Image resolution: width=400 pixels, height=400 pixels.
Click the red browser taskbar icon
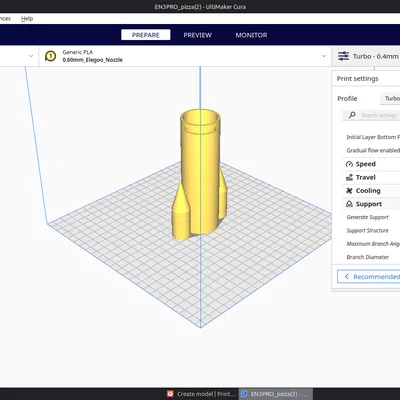(170, 394)
